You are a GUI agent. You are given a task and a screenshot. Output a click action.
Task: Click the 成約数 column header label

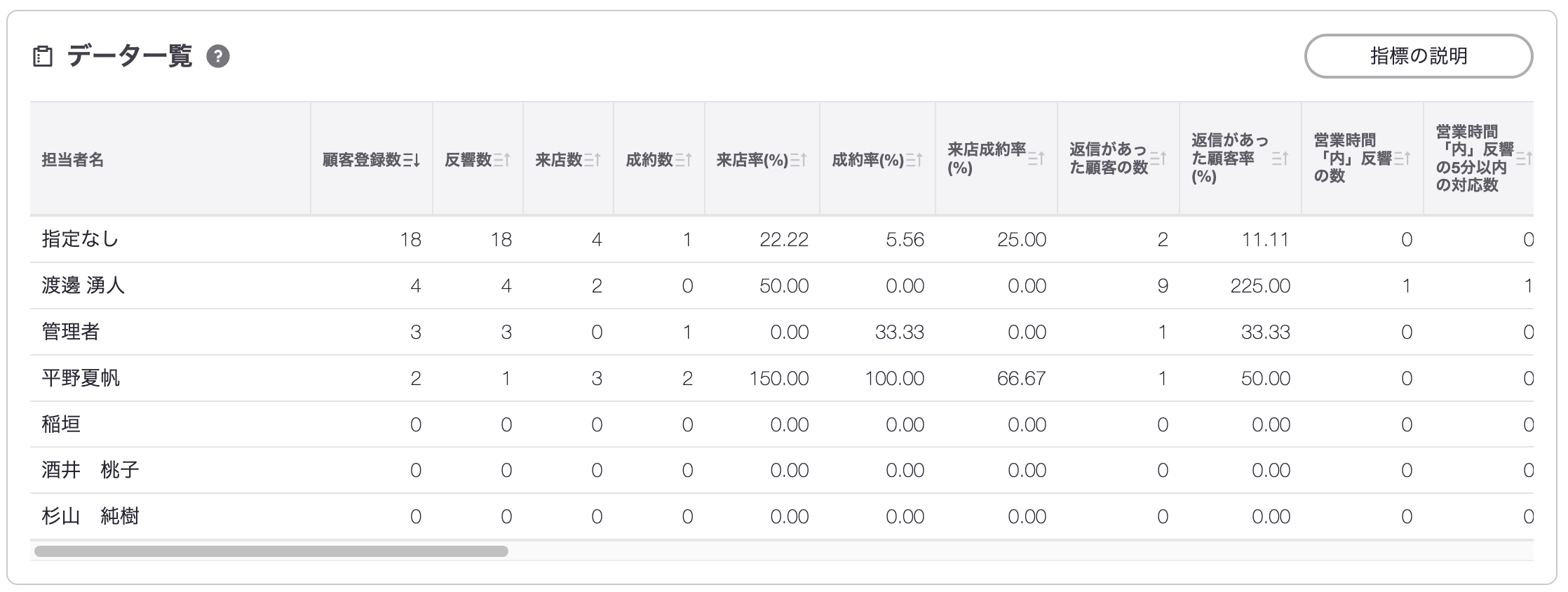click(x=649, y=160)
